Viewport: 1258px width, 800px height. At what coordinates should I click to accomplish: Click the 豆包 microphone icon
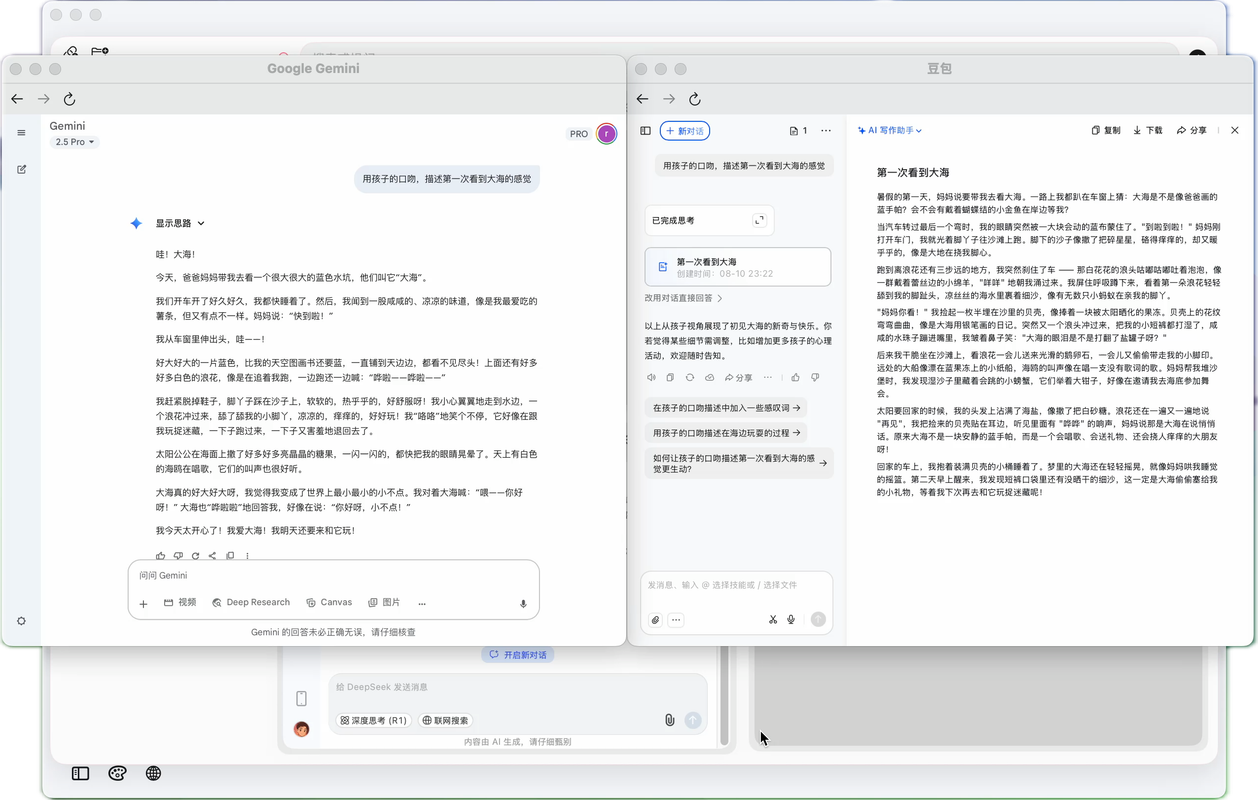click(x=791, y=620)
